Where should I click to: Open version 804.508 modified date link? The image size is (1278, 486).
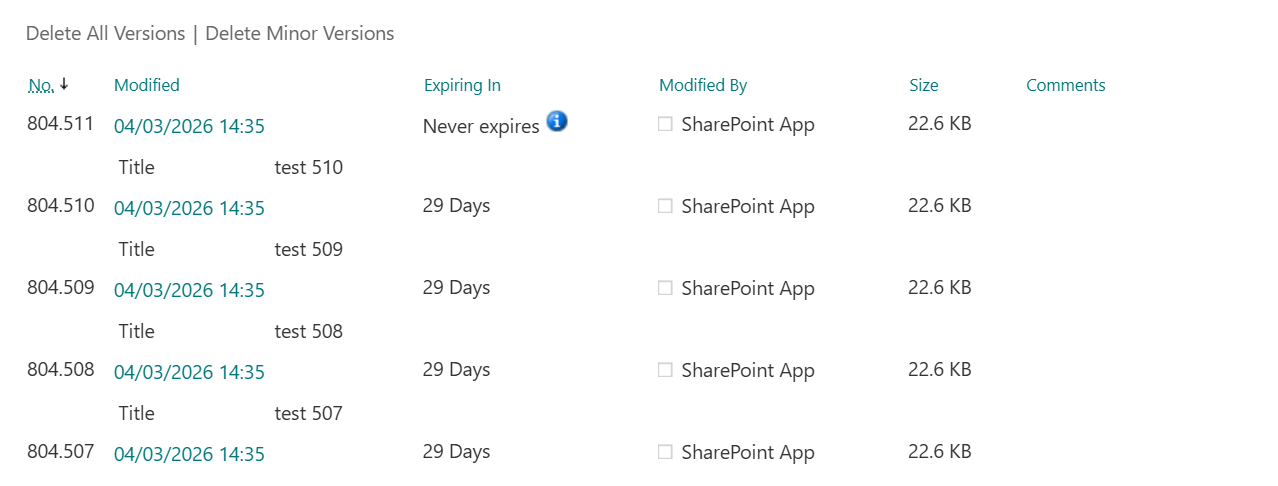[189, 373]
